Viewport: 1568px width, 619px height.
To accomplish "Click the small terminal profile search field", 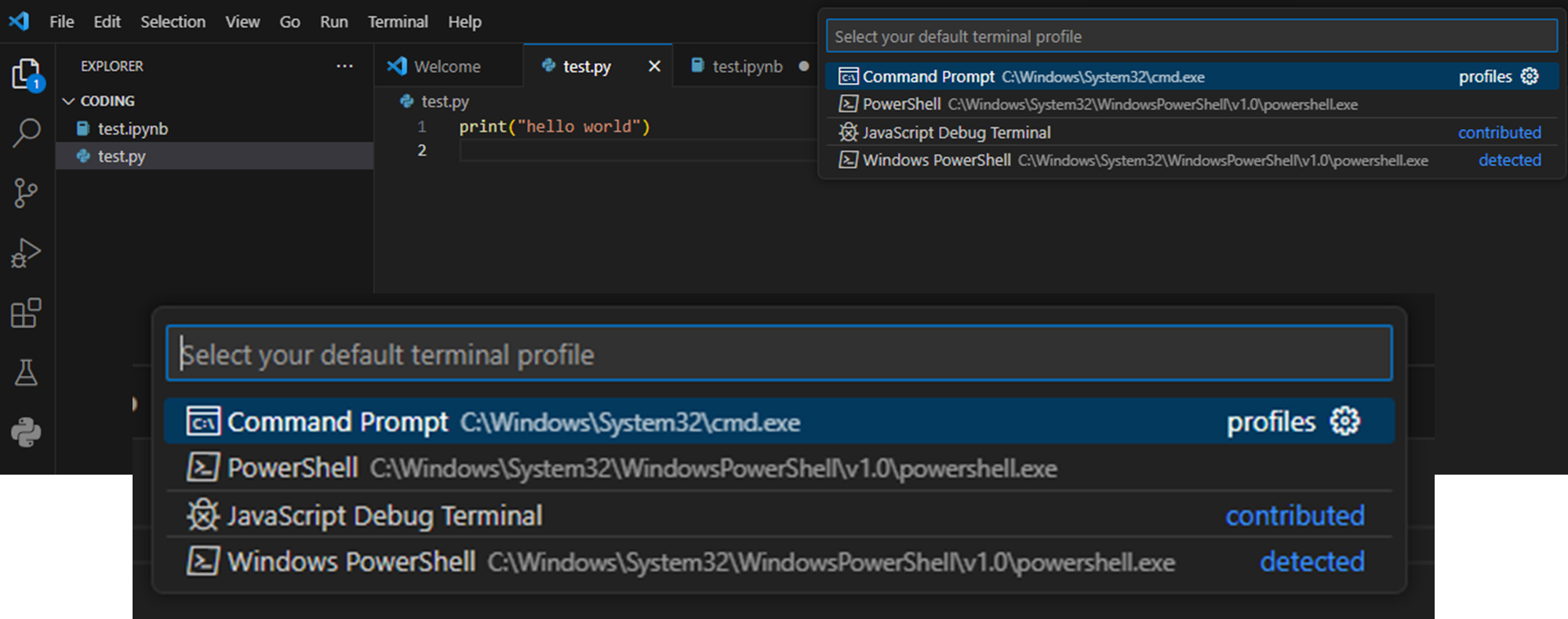I will [x=1191, y=36].
